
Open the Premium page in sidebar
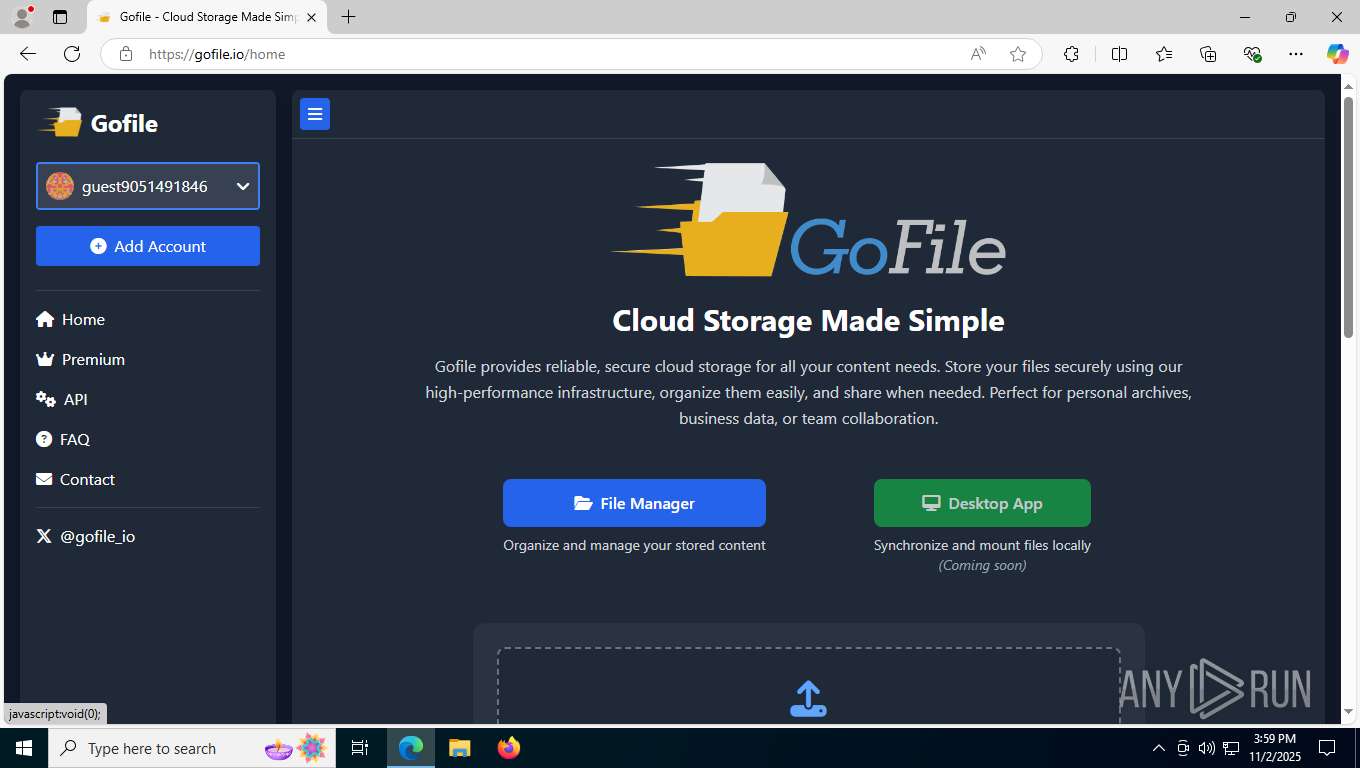[x=80, y=359]
